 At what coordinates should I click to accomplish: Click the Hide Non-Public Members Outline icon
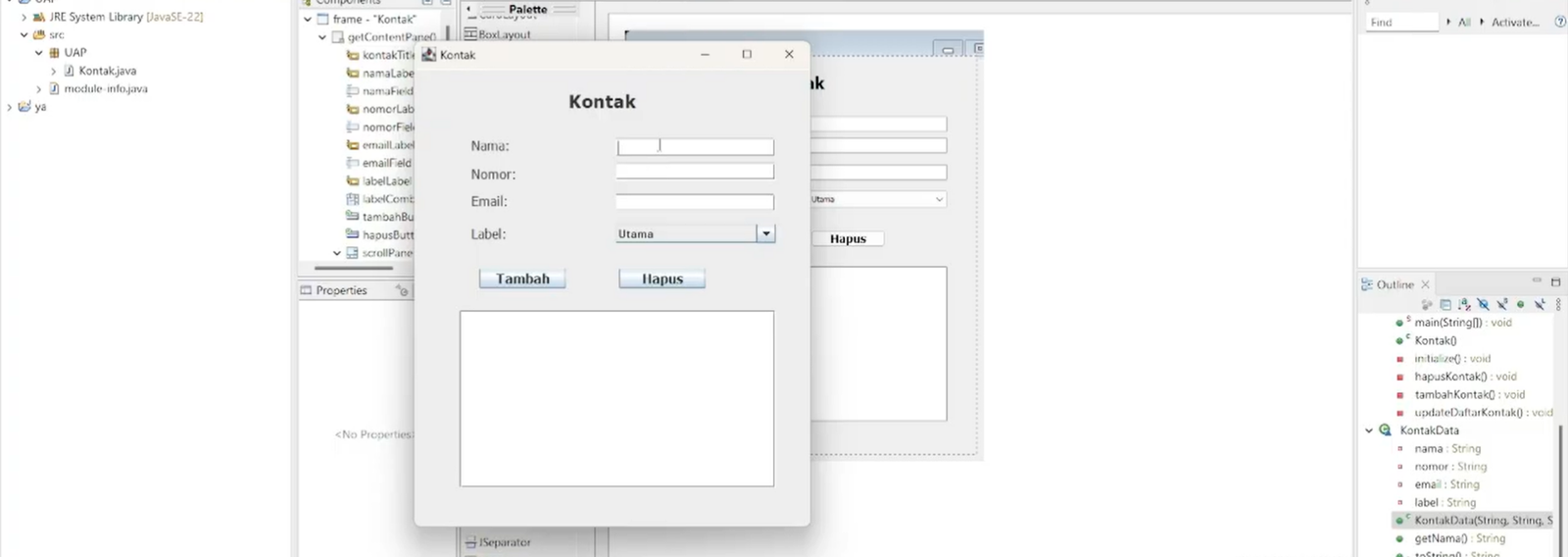pyautogui.click(x=1520, y=305)
